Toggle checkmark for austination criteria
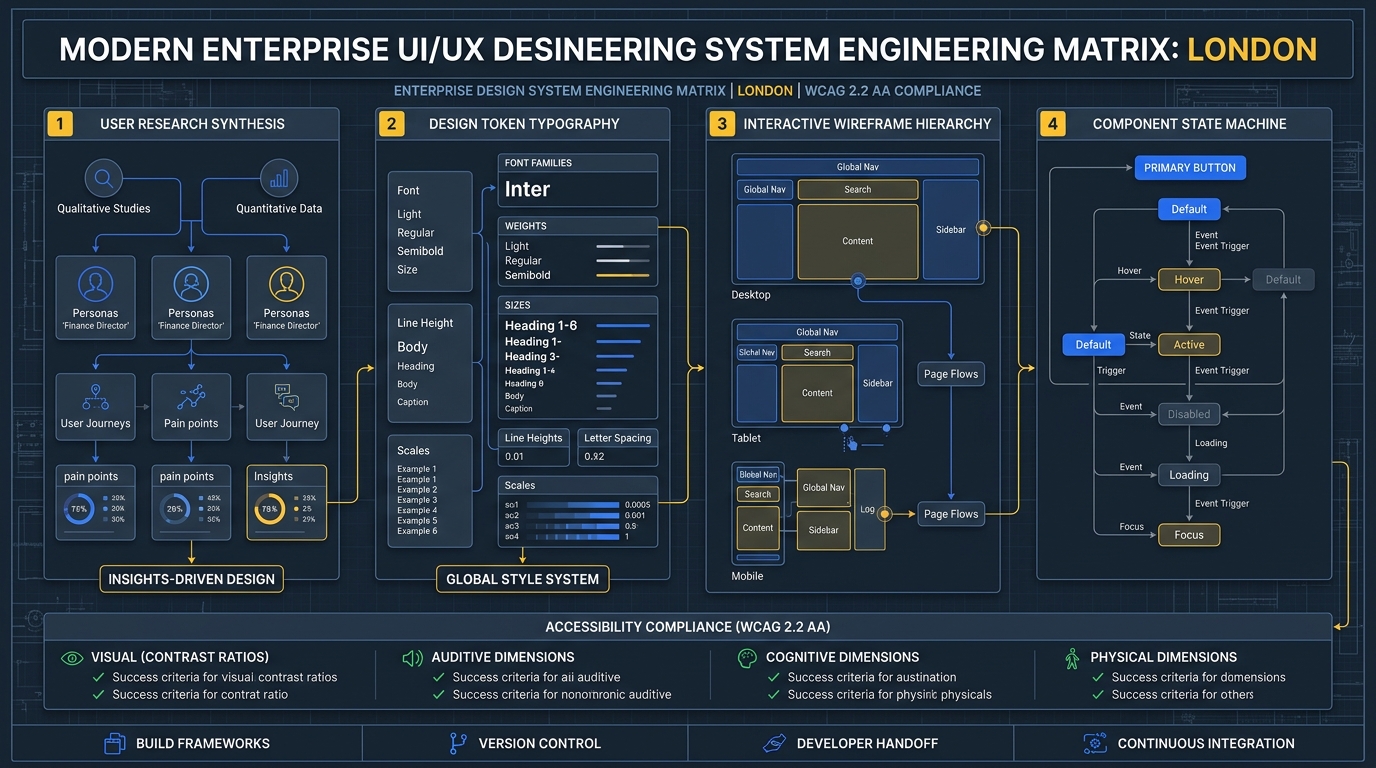The height and width of the screenshot is (768, 1376). [773, 677]
